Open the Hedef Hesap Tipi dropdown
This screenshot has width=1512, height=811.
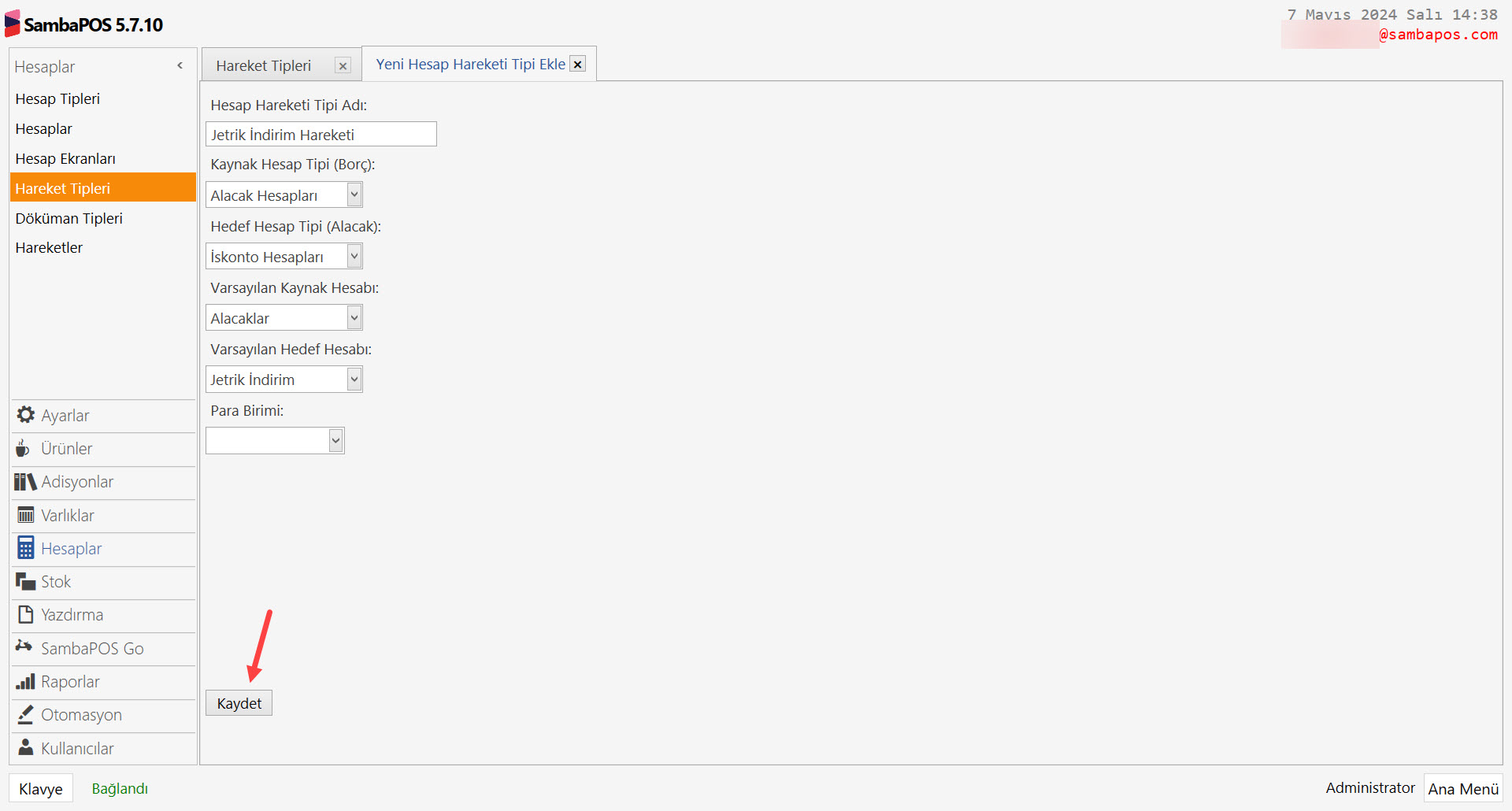pos(354,256)
